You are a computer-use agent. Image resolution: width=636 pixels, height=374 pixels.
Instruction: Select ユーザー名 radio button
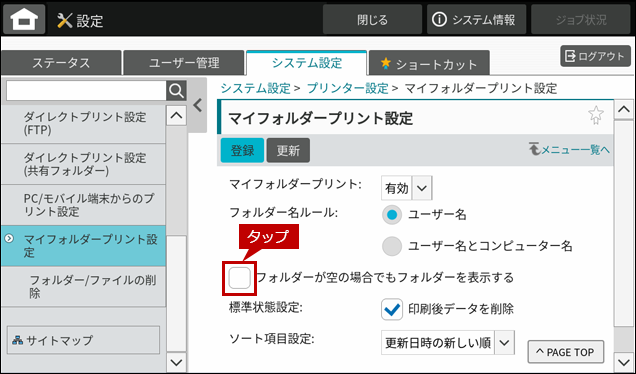click(392, 215)
